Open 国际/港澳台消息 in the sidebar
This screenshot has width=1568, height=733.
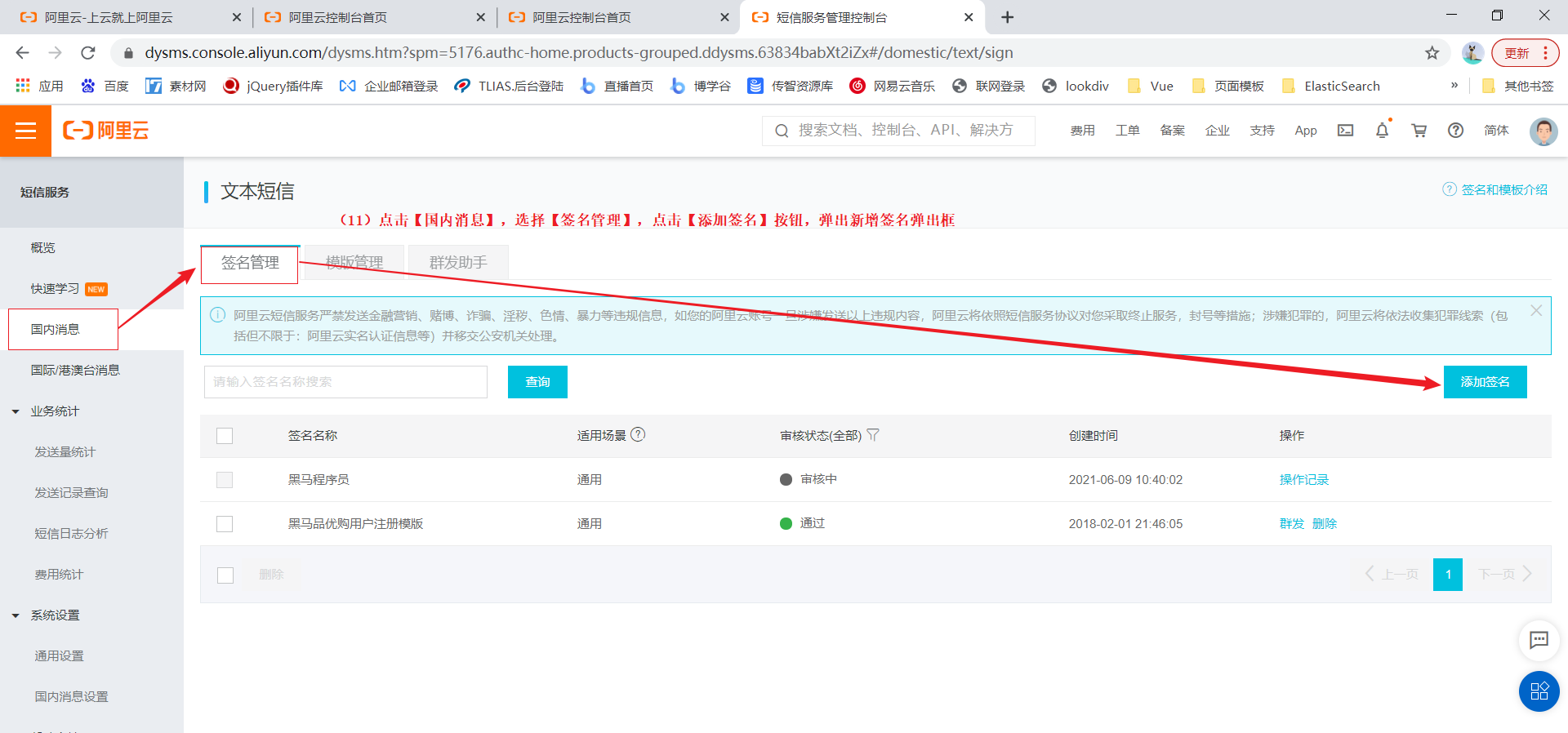tap(75, 371)
